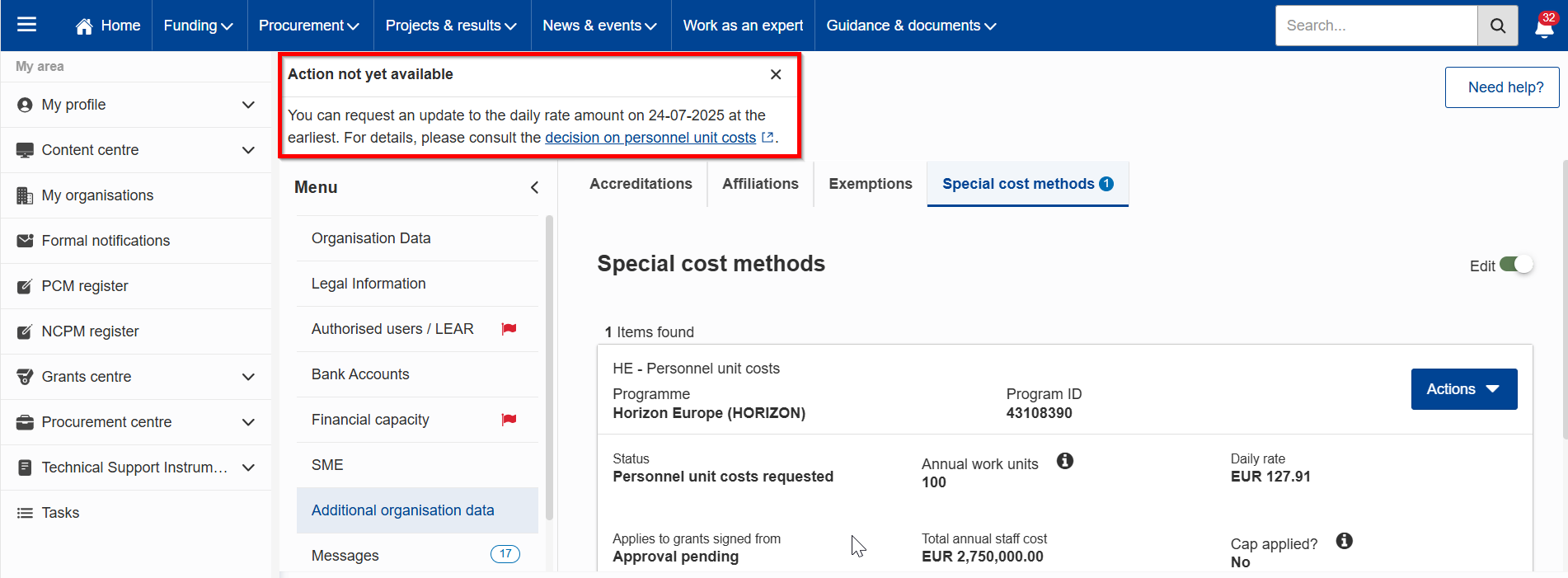Close the Action not yet available alert

pyautogui.click(x=775, y=74)
